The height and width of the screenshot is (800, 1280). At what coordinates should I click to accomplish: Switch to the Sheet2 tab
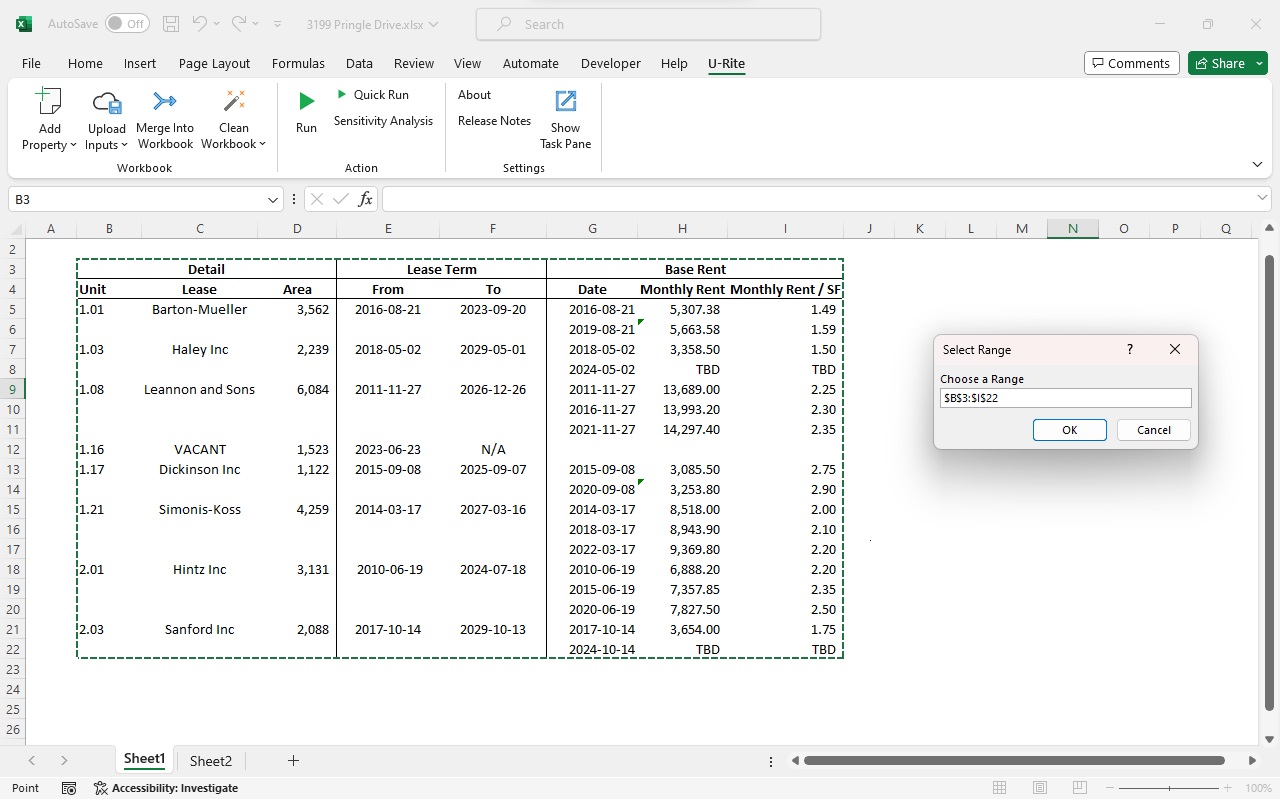coord(210,760)
